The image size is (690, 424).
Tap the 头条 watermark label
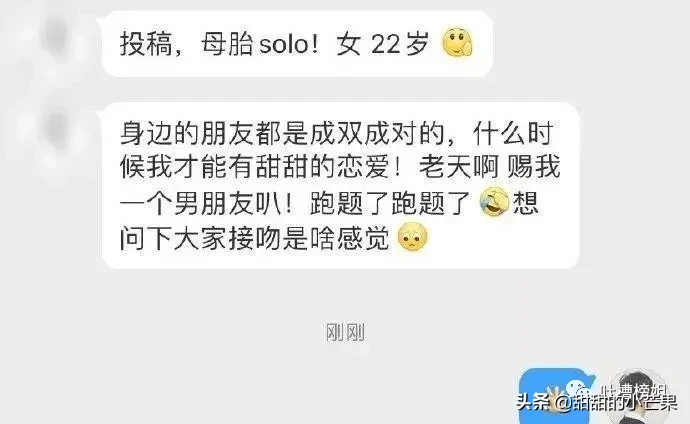pyautogui.click(x=534, y=402)
